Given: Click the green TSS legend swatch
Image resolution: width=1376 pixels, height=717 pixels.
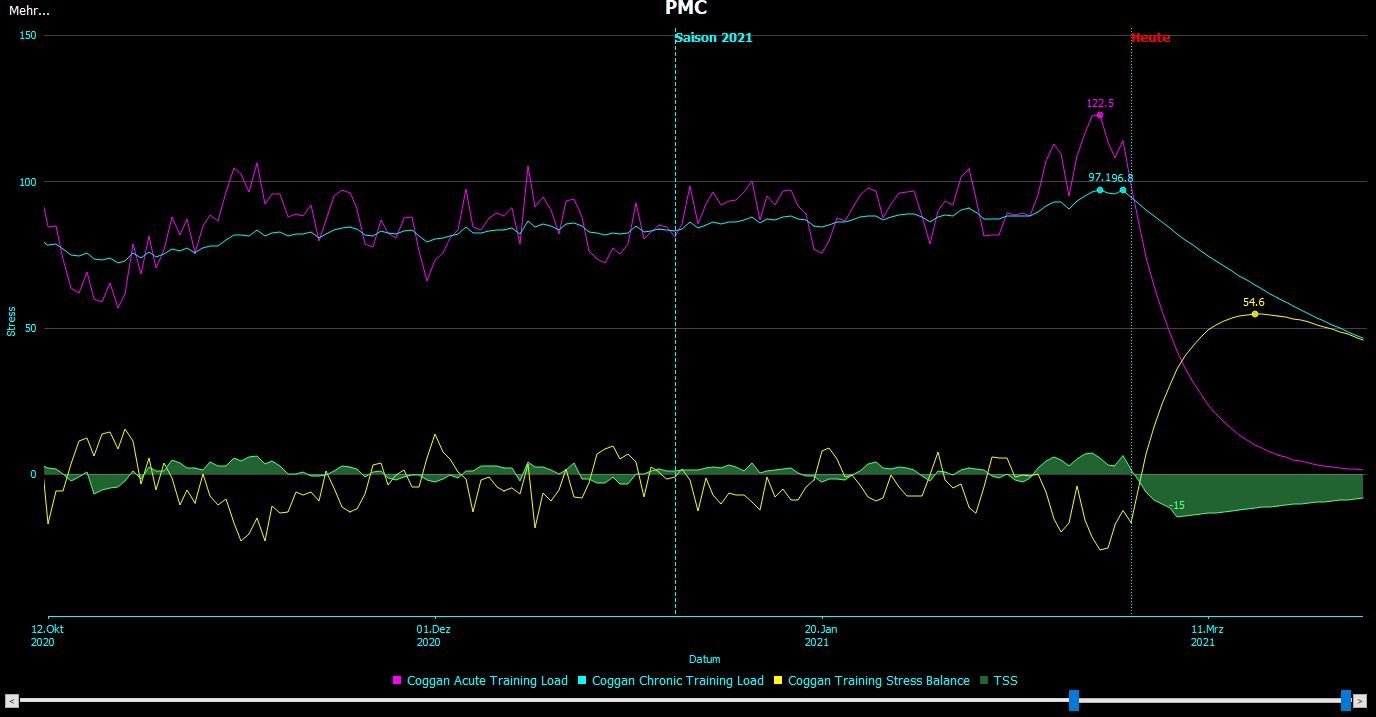Looking at the screenshot, I should point(983,681).
